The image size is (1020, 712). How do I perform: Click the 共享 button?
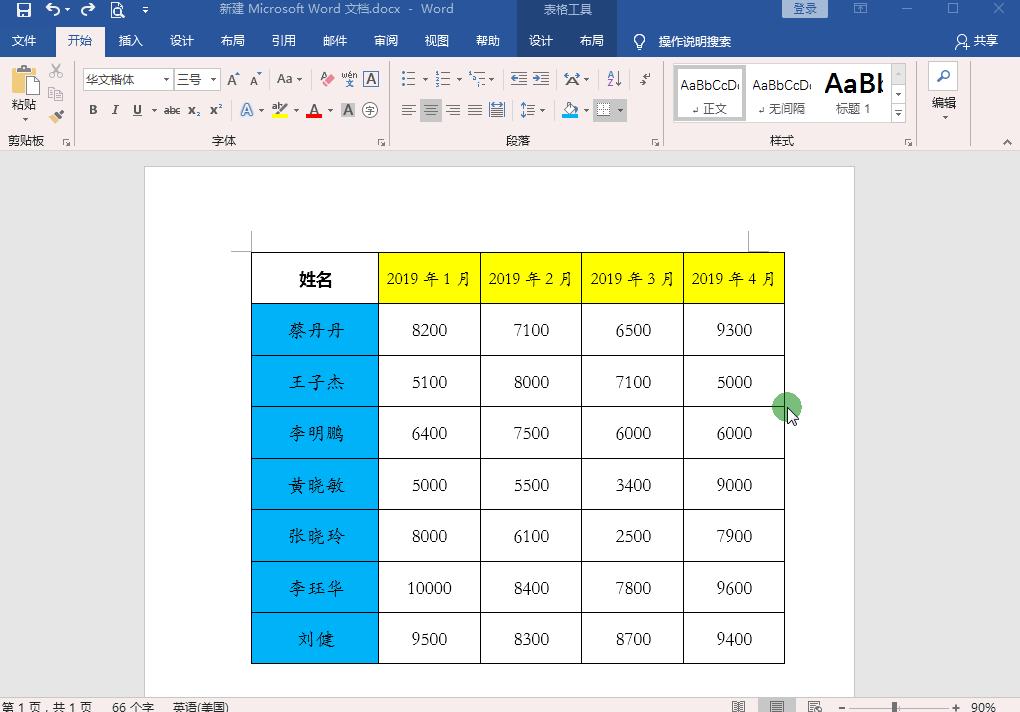click(x=984, y=41)
